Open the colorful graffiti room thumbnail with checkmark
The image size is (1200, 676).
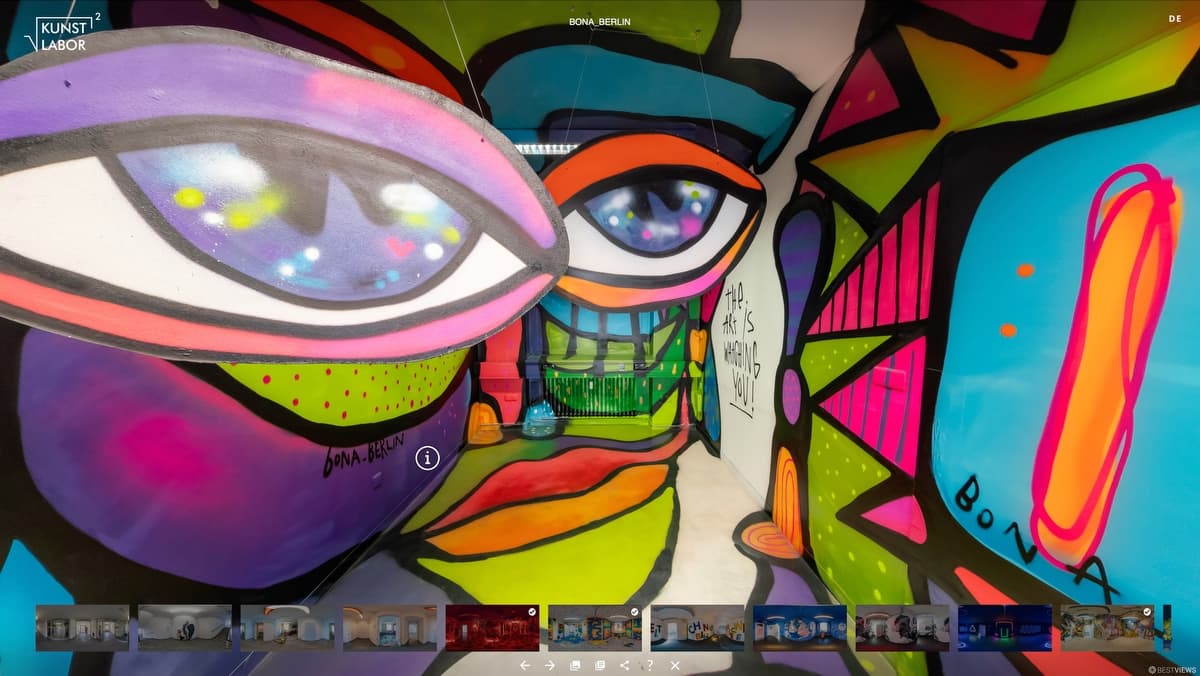594,628
